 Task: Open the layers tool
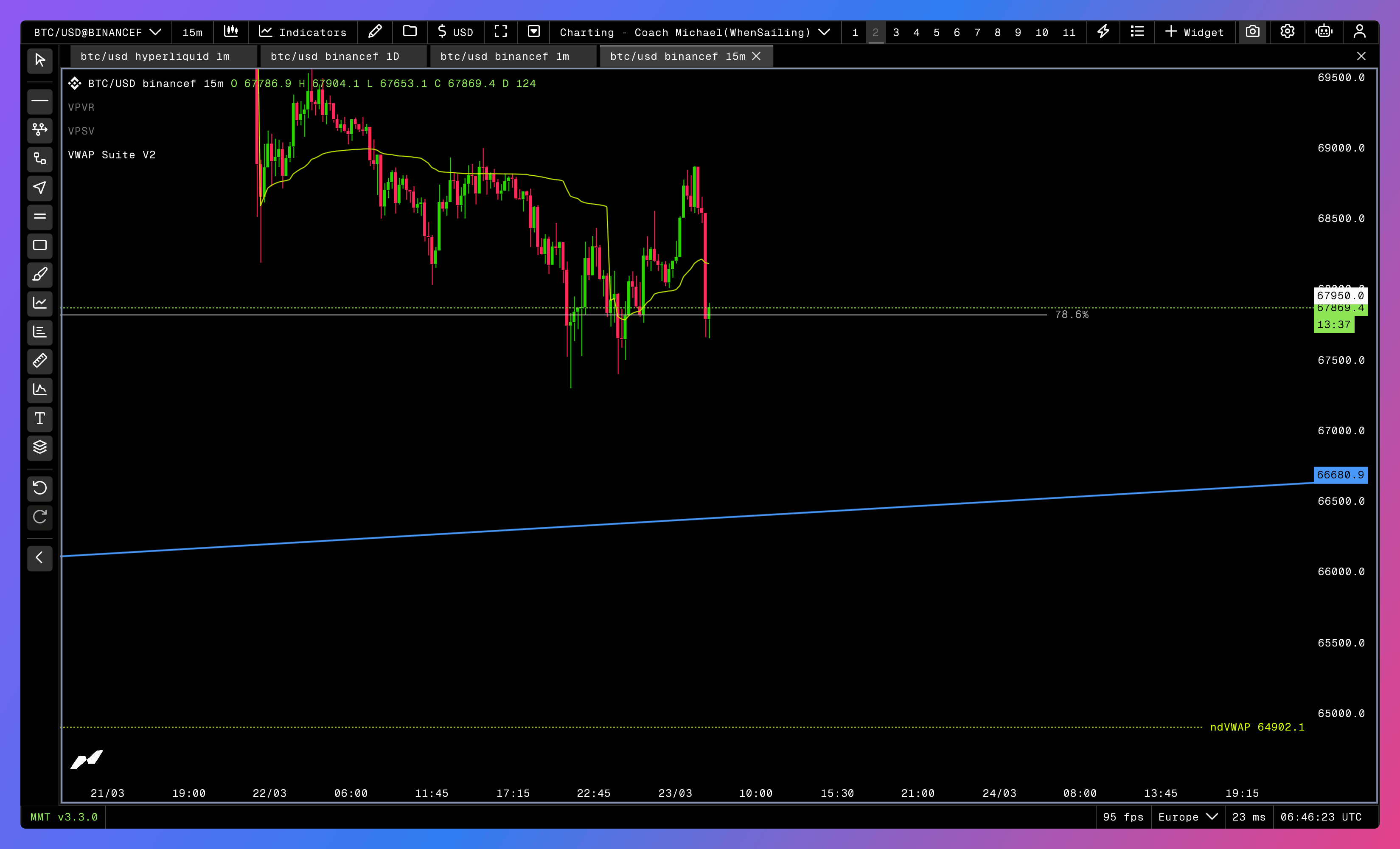[40, 447]
